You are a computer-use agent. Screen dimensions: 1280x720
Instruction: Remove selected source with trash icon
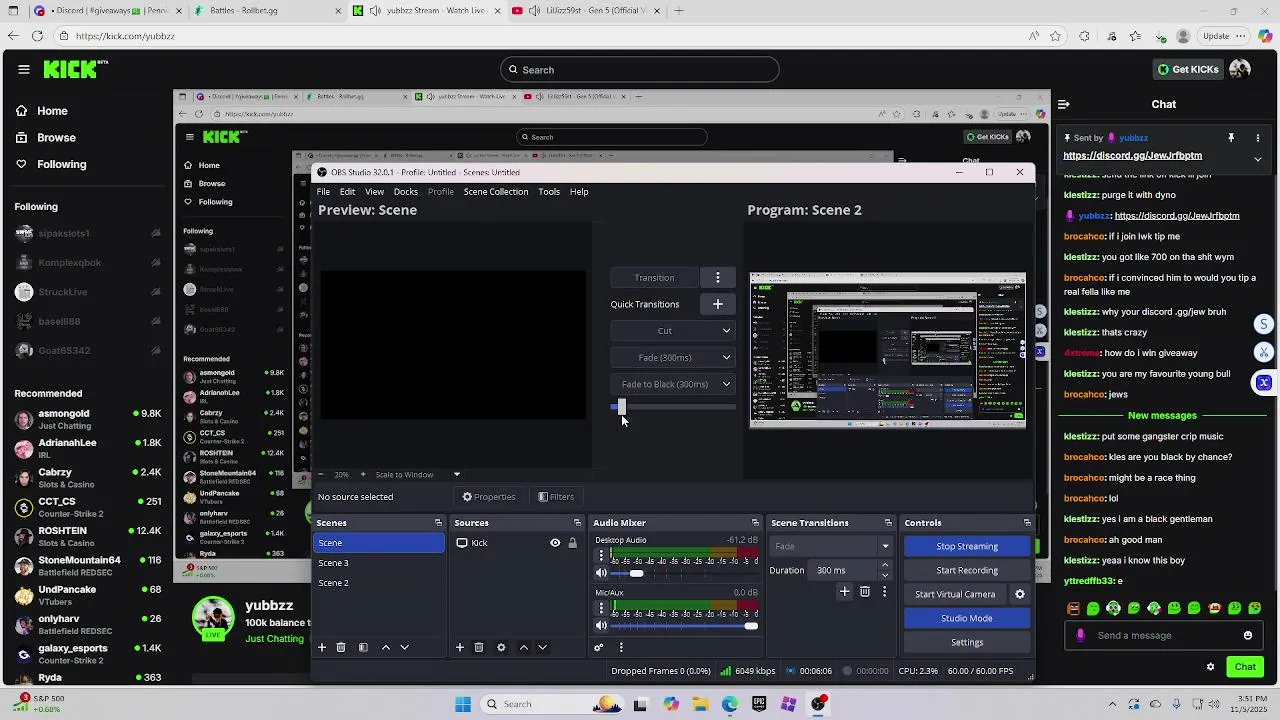(x=479, y=648)
